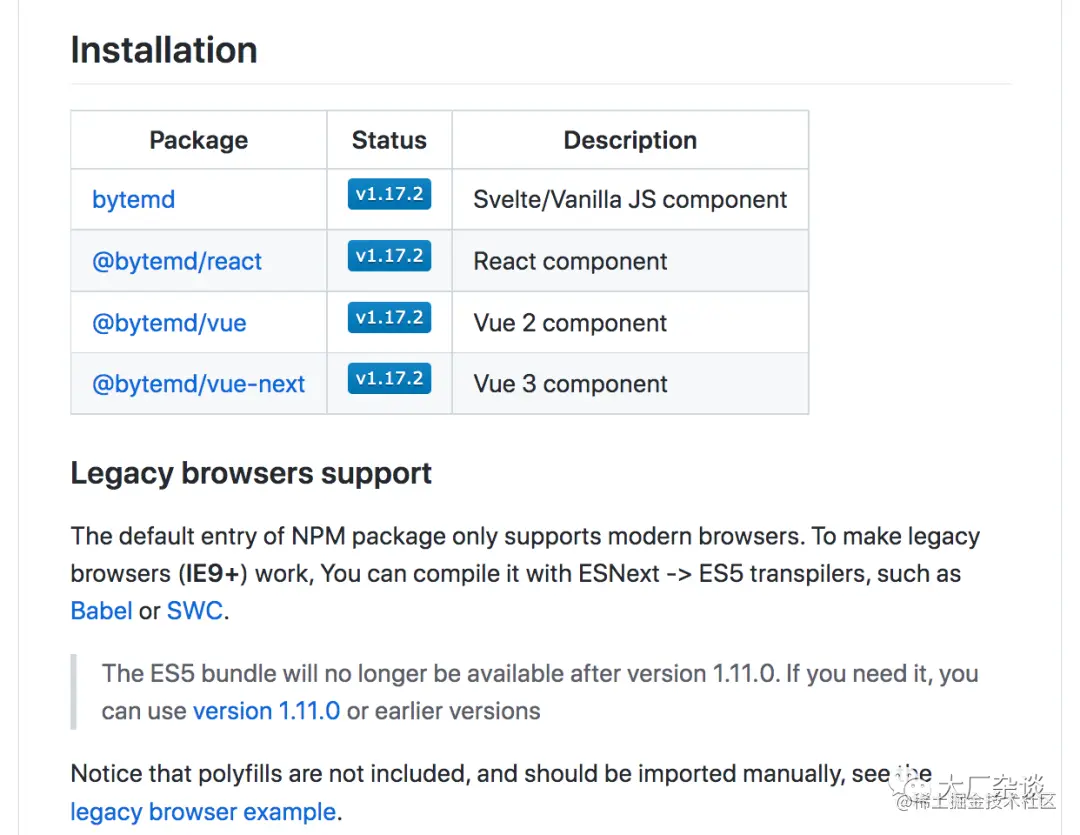Click the Status column header

click(389, 140)
